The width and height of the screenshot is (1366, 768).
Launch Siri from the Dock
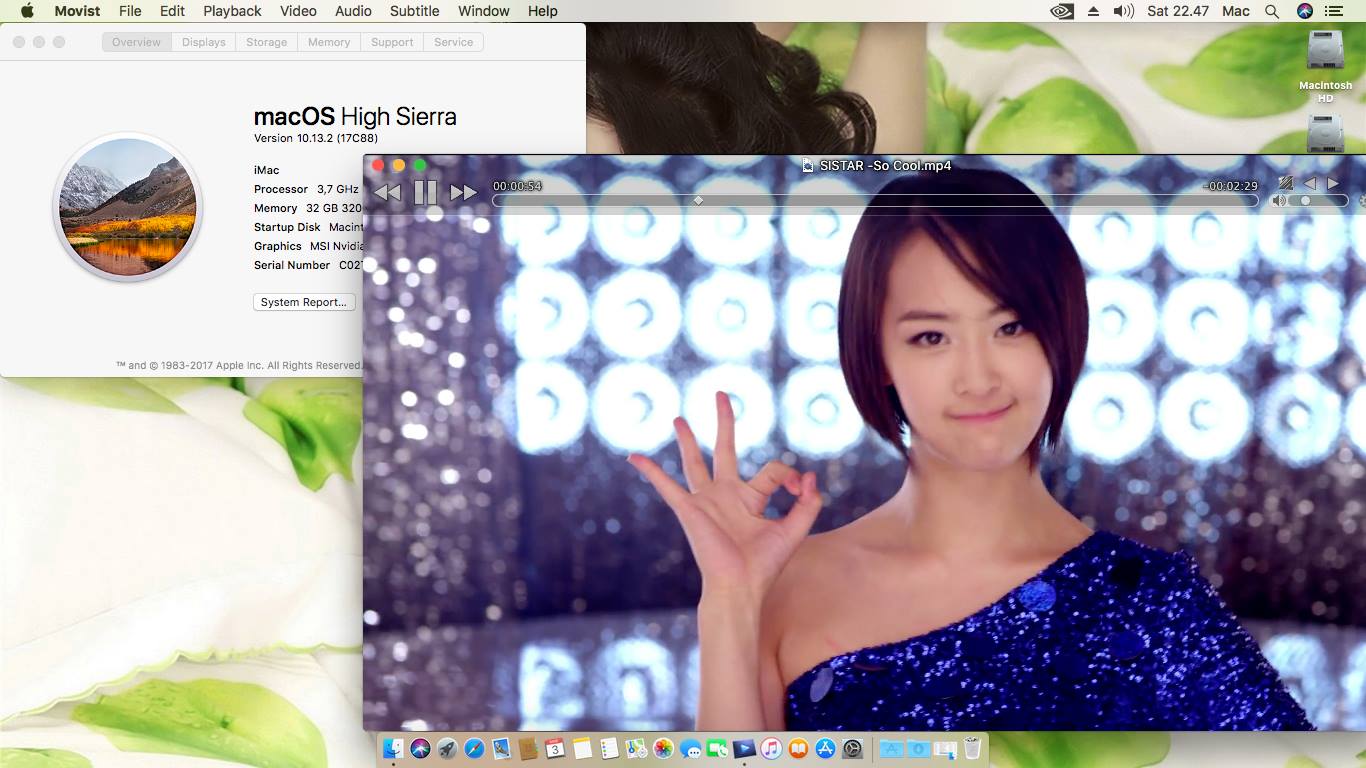pos(420,748)
